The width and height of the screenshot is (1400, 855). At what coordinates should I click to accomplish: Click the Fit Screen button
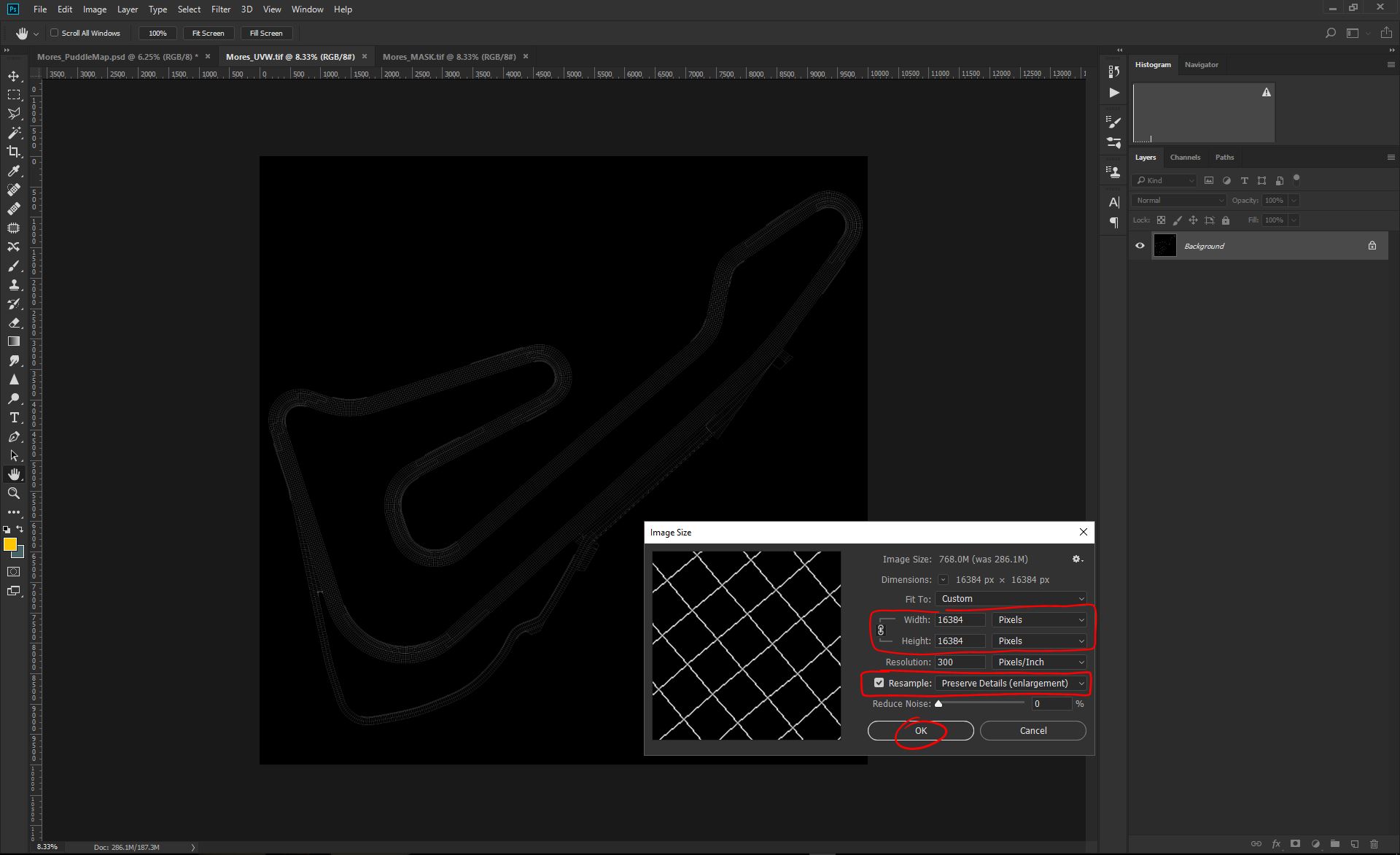(x=208, y=33)
